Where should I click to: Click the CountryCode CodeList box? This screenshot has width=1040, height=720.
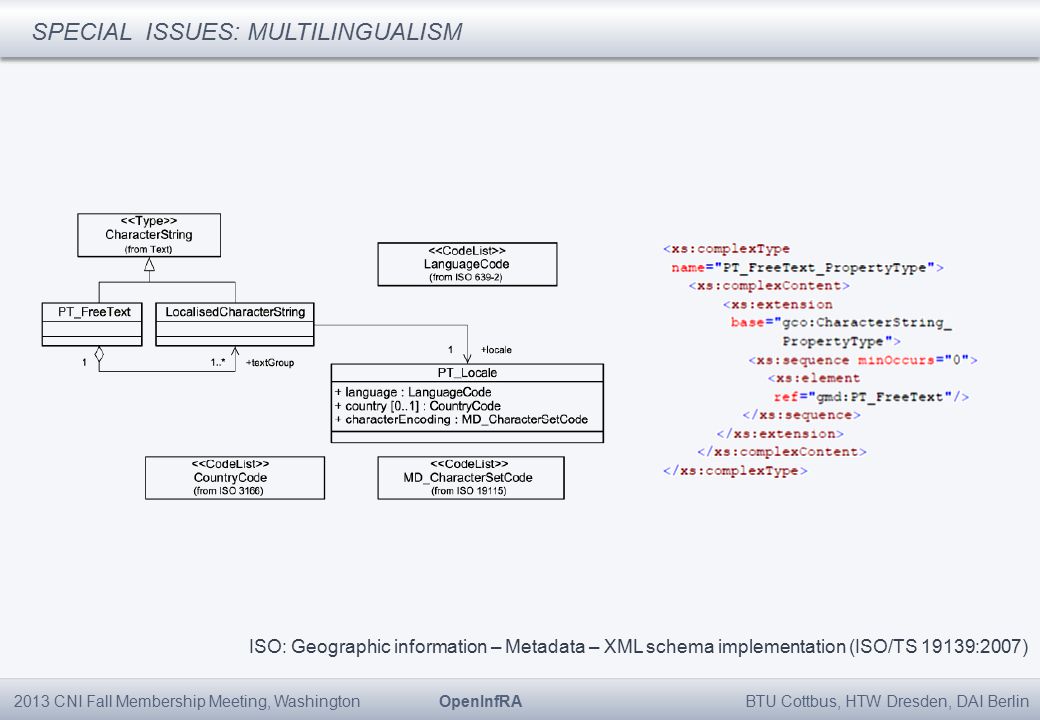coord(235,478)
